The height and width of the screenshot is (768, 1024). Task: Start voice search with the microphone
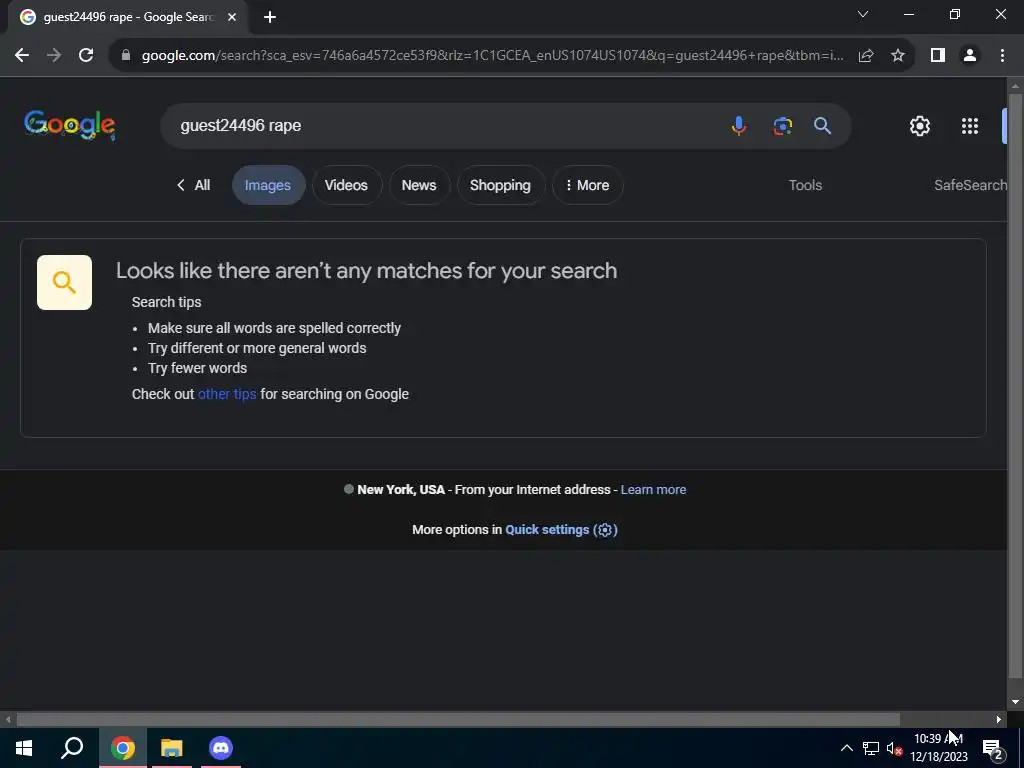pos(739,125)
